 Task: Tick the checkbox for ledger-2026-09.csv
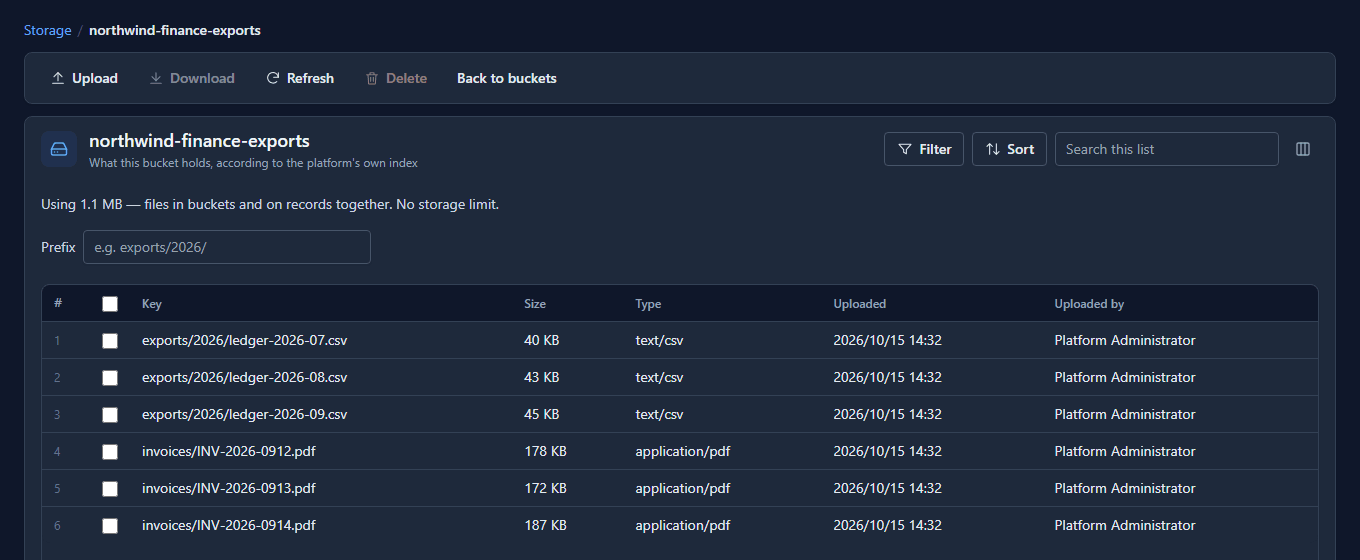click(110, 415)
